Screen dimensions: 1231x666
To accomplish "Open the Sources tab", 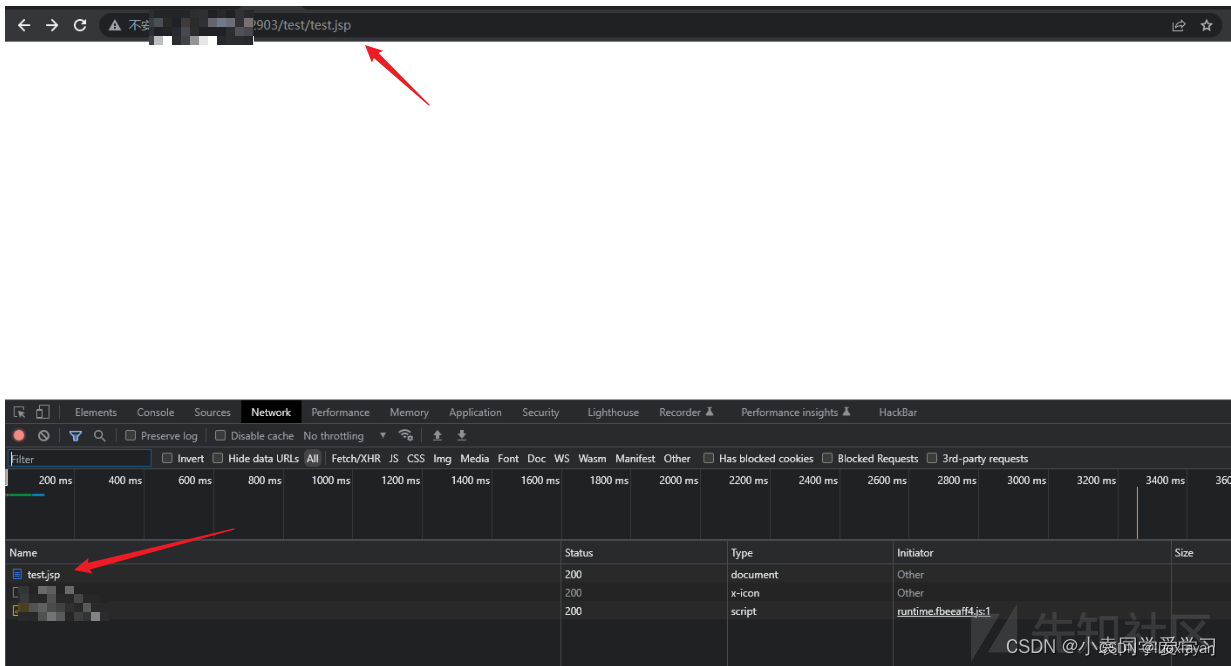I will click(213, 412).
